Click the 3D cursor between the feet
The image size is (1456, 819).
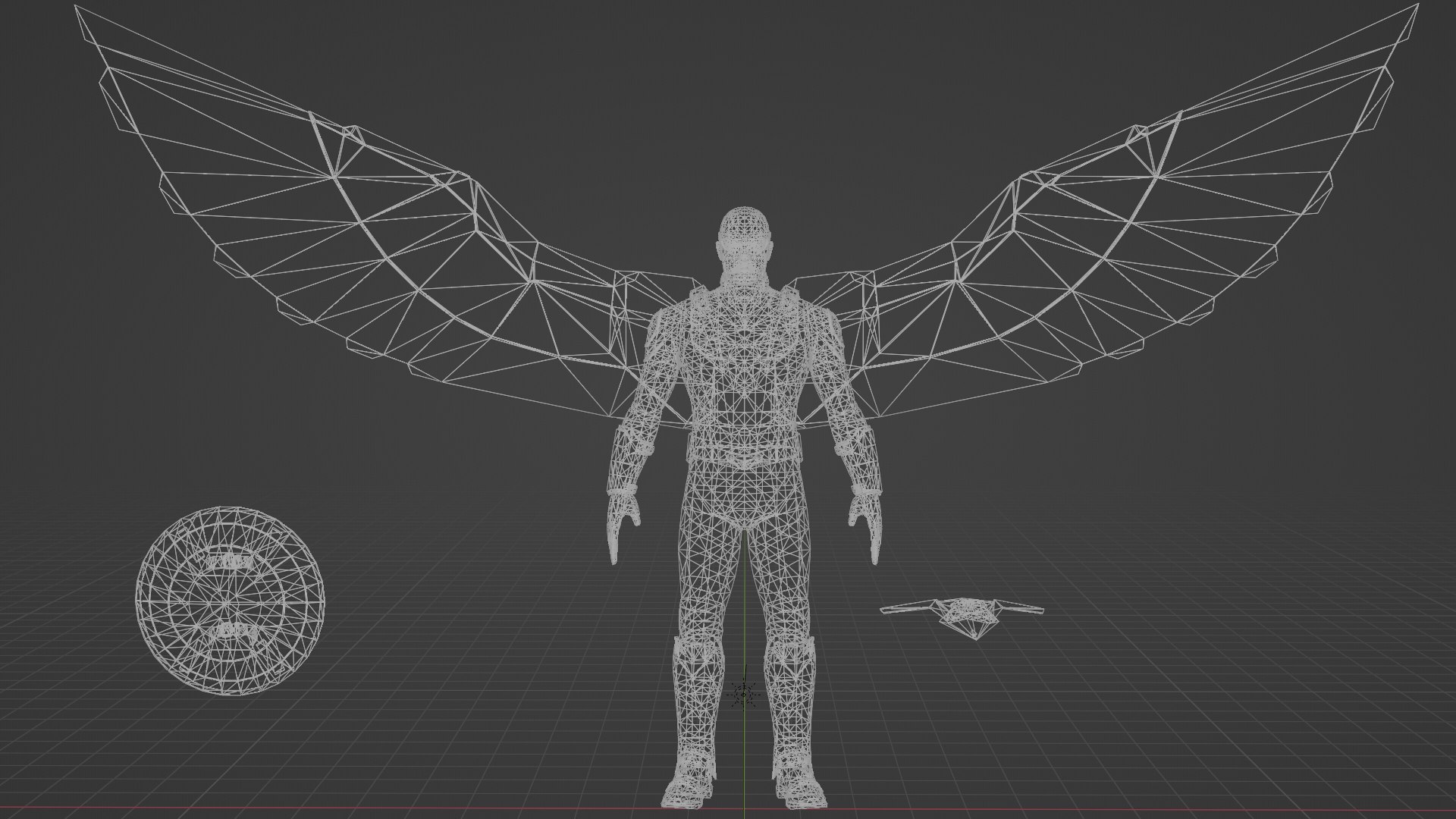point(743,694)
